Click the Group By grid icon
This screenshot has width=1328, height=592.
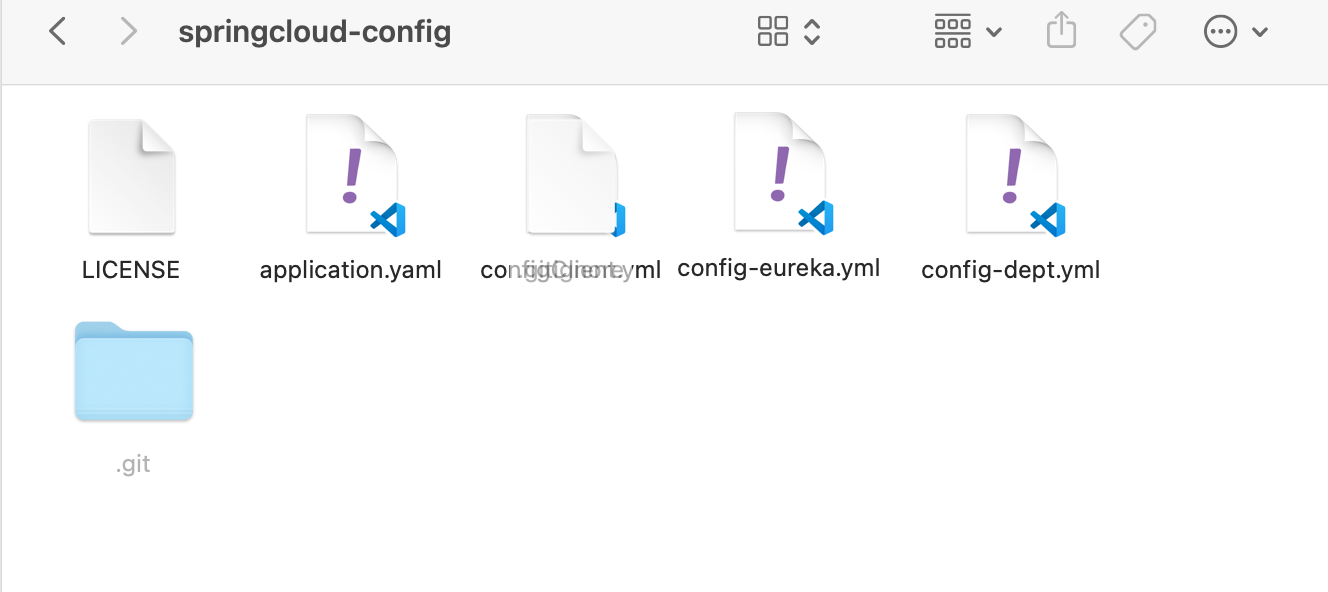click(952, 32)
